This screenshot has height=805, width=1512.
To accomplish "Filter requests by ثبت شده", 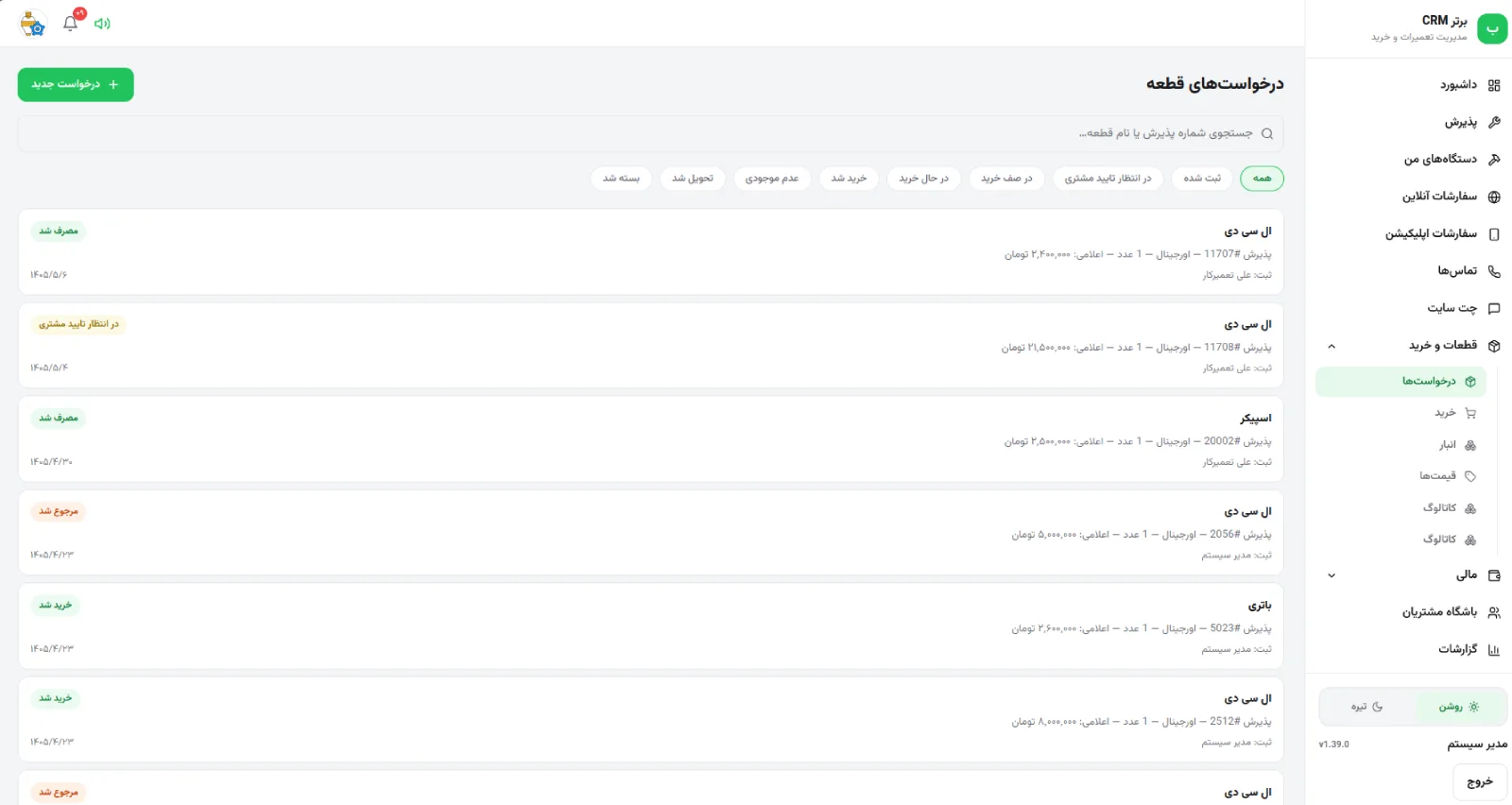I will point(1202,179).
